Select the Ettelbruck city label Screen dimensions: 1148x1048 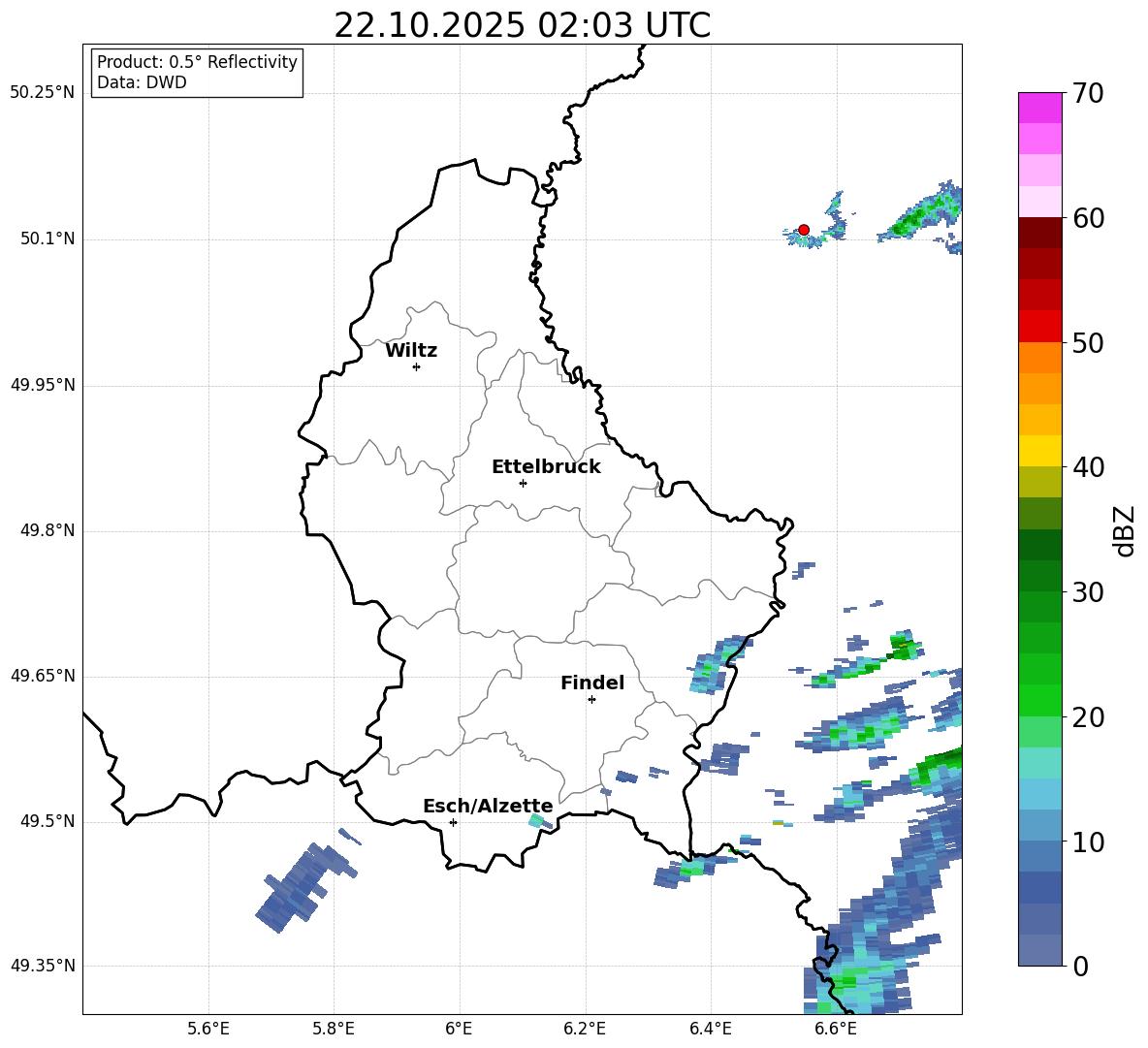click(x=546, y=467)
